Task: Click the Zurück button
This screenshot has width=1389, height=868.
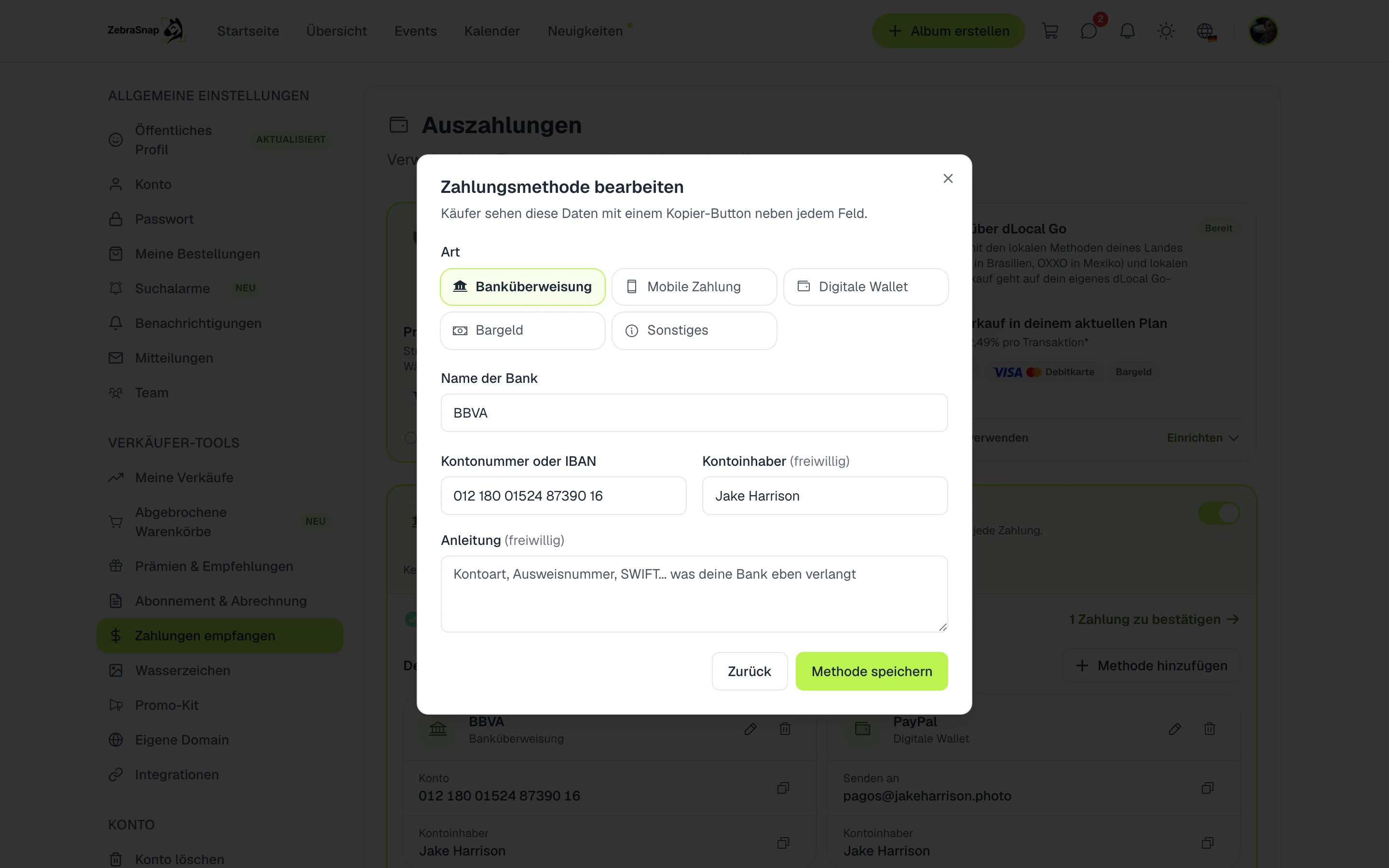Action: coord(749,671)
